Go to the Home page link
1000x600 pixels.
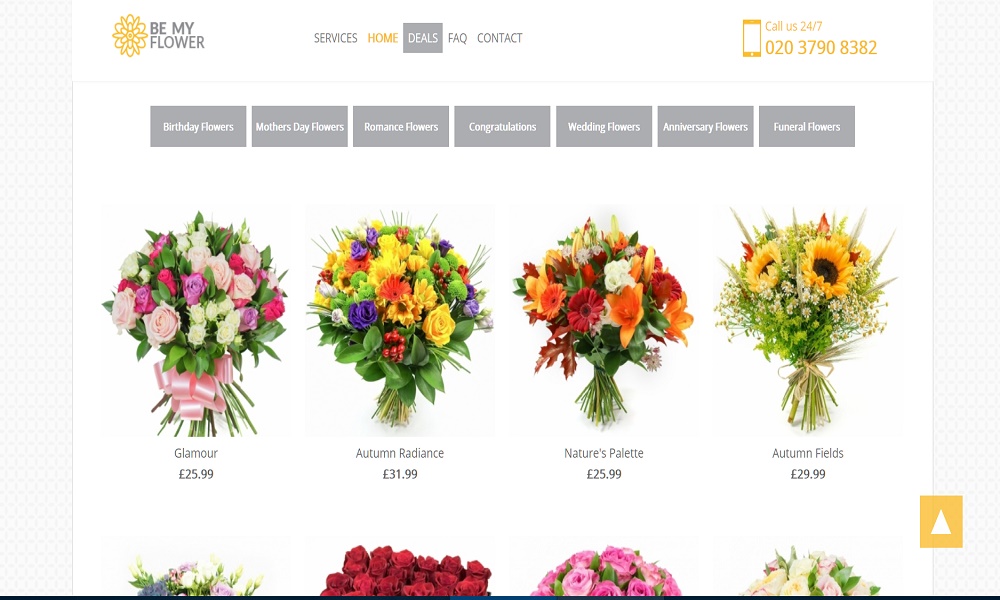[x=382, y=38]
